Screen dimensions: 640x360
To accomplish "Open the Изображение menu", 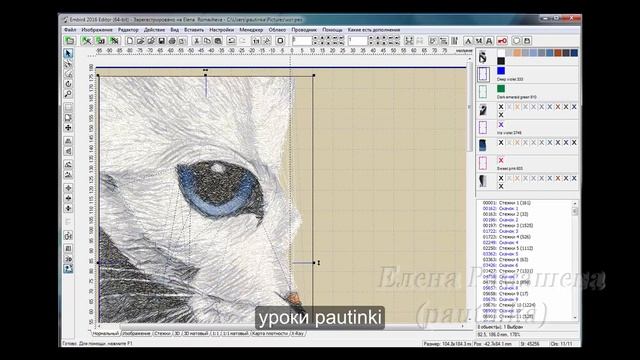I will click(97, 30).
